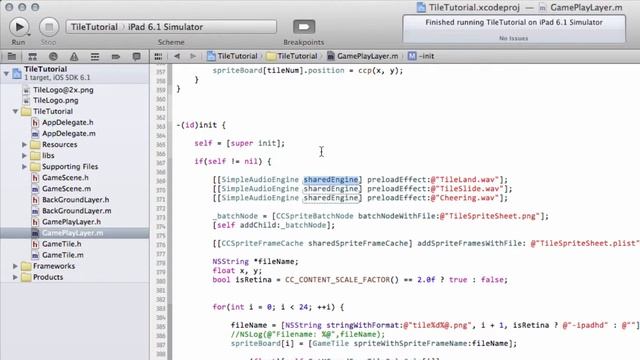Open GameScene.h file

[x=65, y=178]
